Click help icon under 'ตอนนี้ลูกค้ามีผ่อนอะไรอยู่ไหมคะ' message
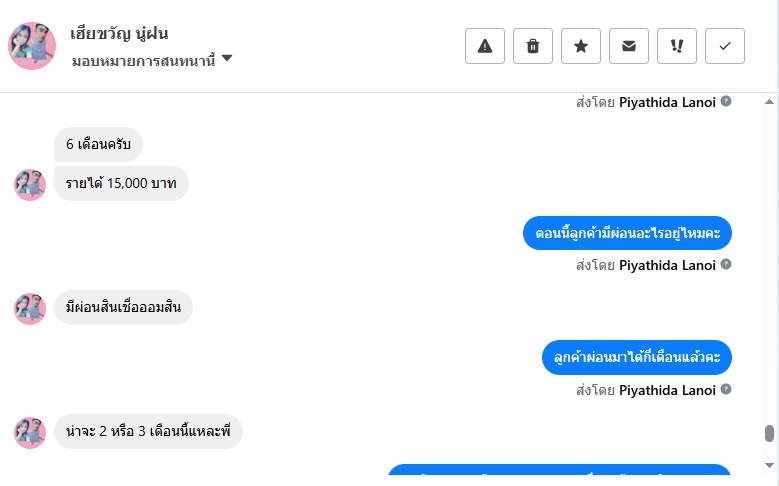 [x=726, y=265]
